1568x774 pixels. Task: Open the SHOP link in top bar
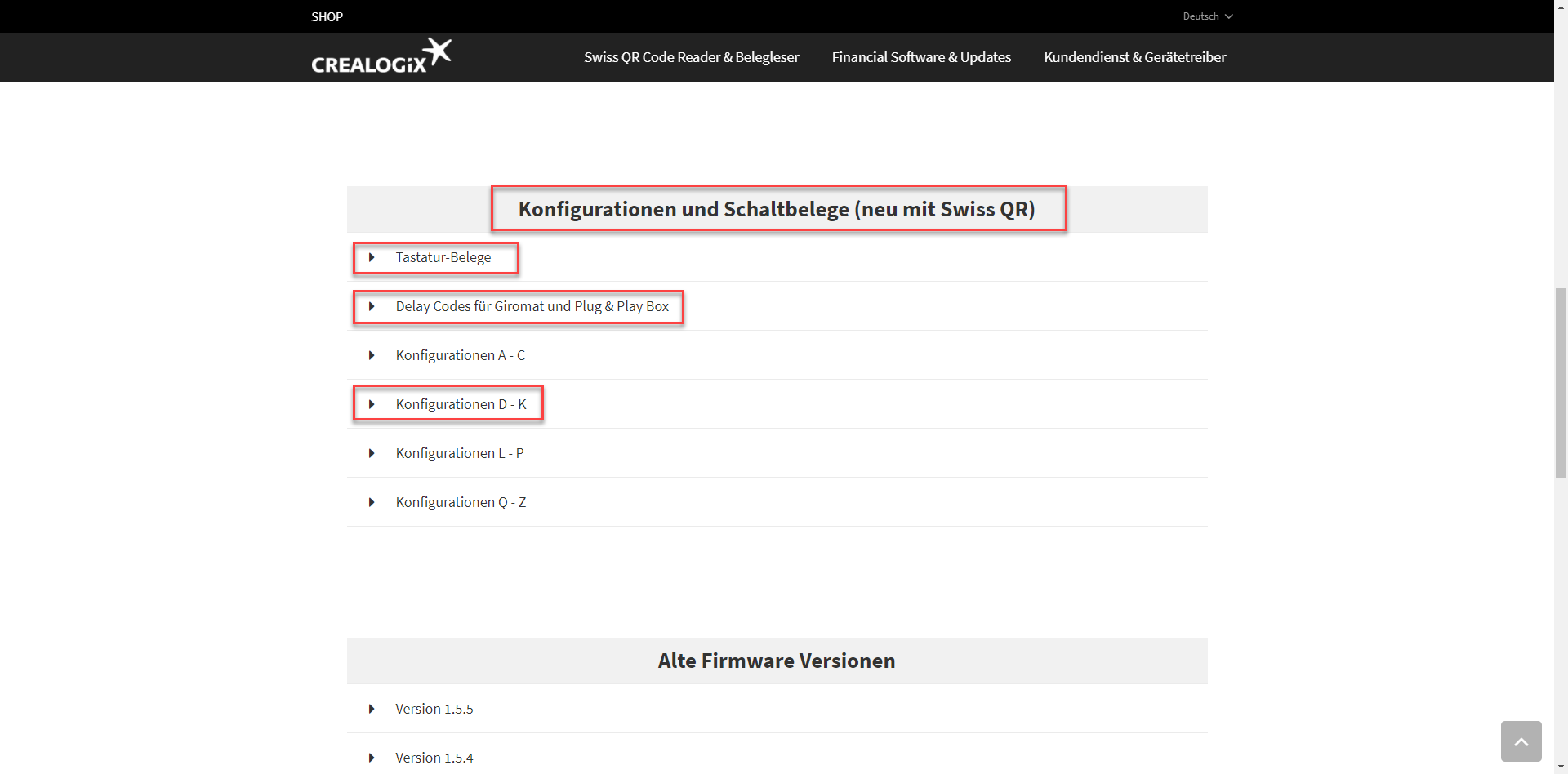click(x=327, y=16)
